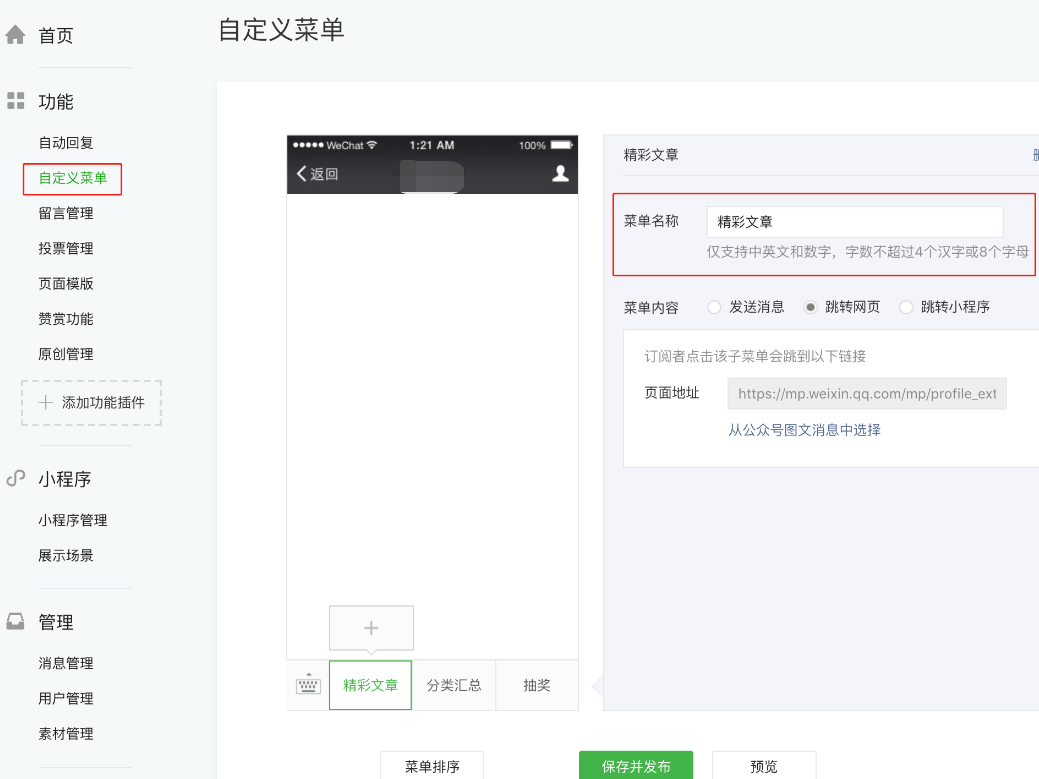This screenshot has height=779, width=1039.
Task: Click the 保存并发布 button
Action: click(x=635, y=766)
